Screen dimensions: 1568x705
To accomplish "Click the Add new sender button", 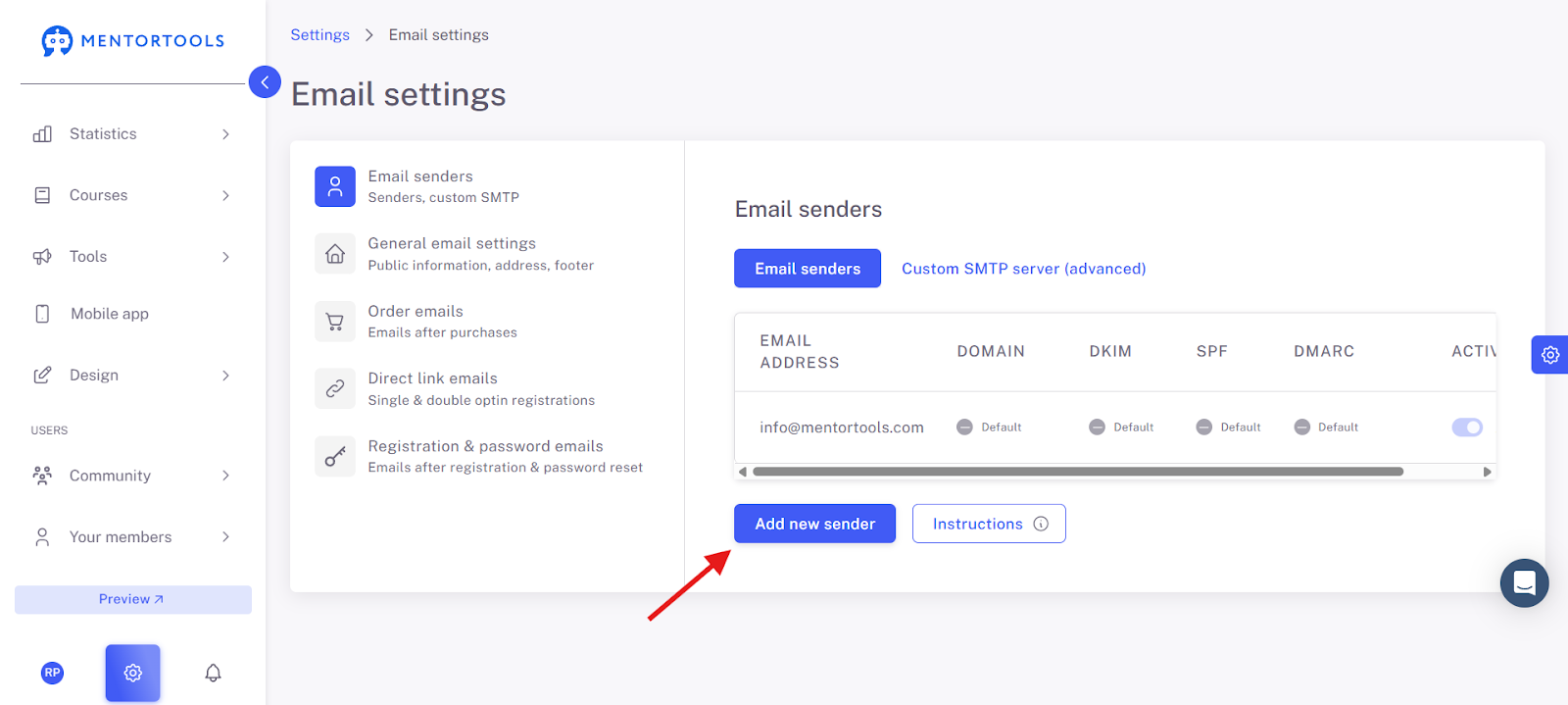I will click(814, 524).
